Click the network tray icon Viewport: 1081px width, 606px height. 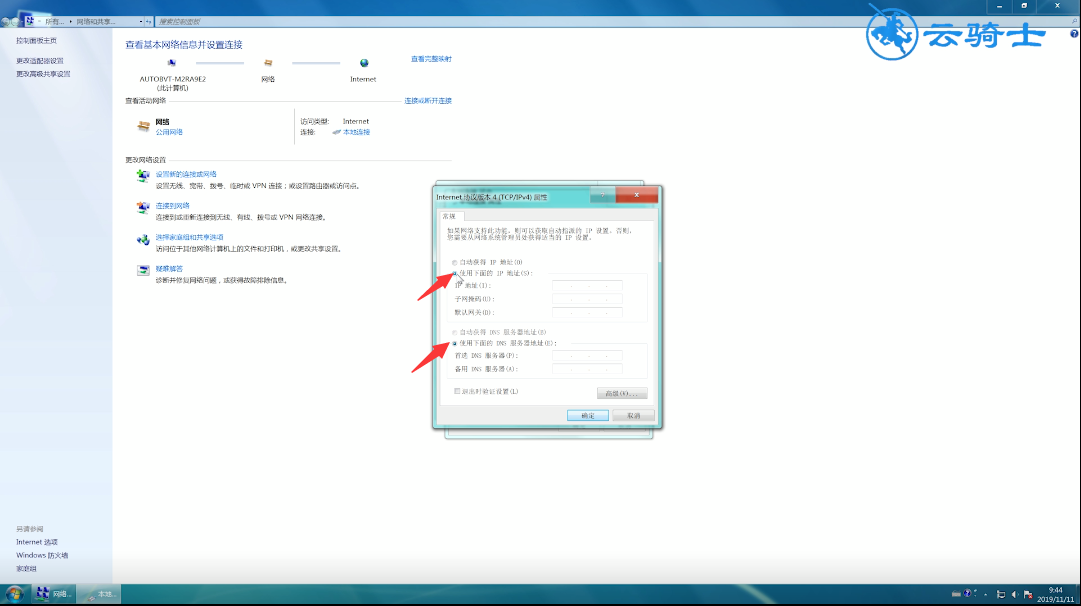1001,594
